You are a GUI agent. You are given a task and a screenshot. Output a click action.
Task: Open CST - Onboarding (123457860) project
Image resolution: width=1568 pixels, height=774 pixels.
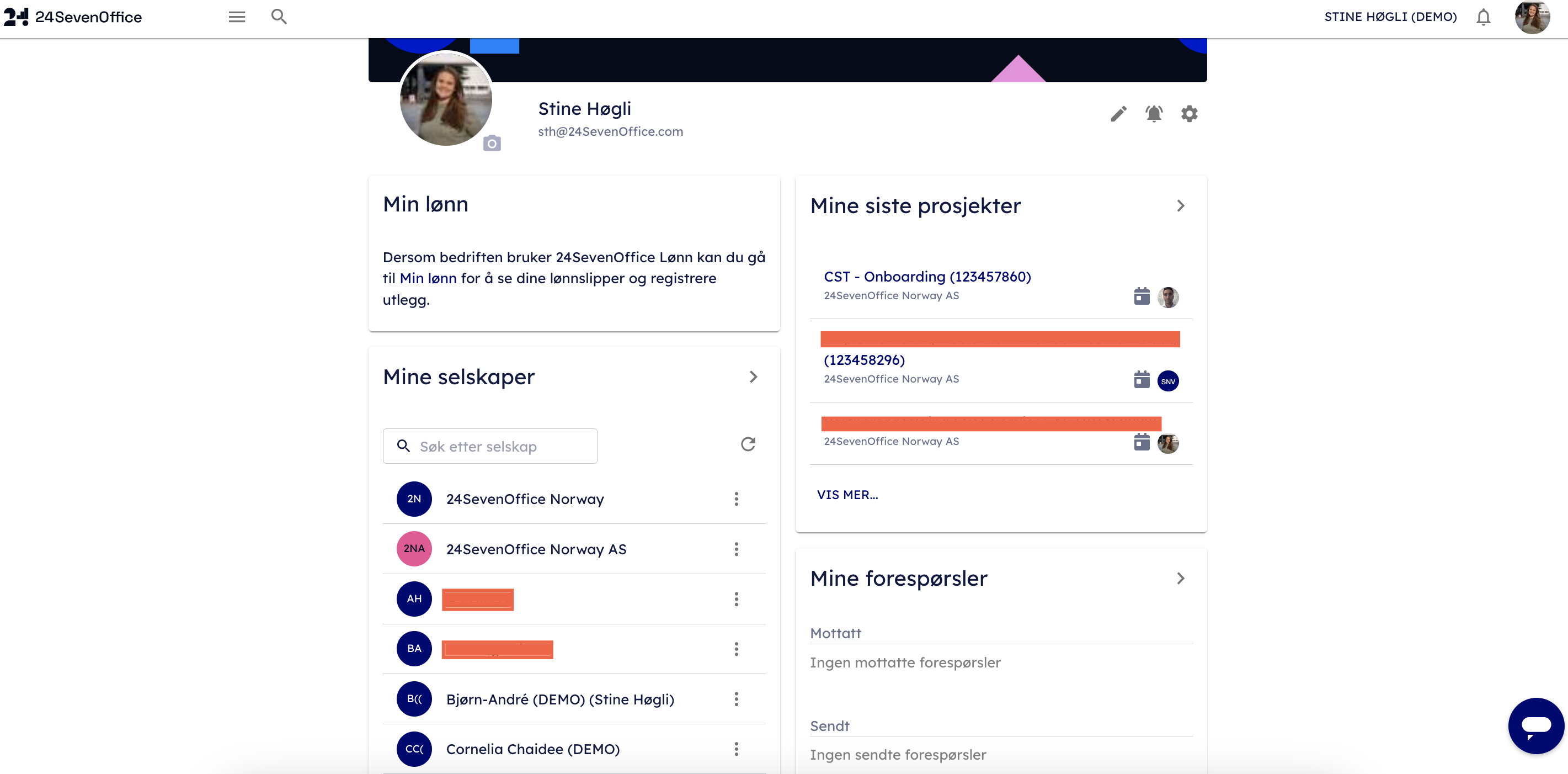pos(927,277)
